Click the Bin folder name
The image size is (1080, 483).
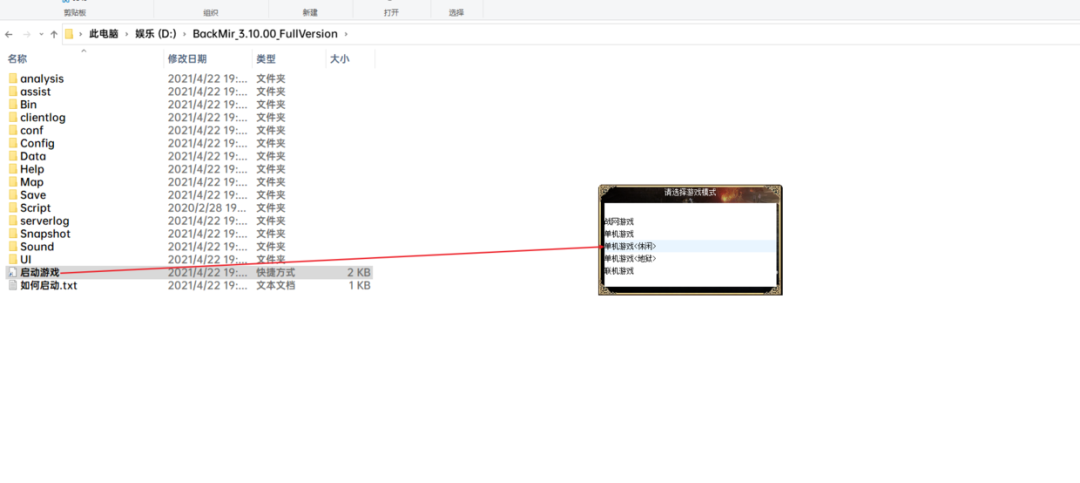coord(28,105)
